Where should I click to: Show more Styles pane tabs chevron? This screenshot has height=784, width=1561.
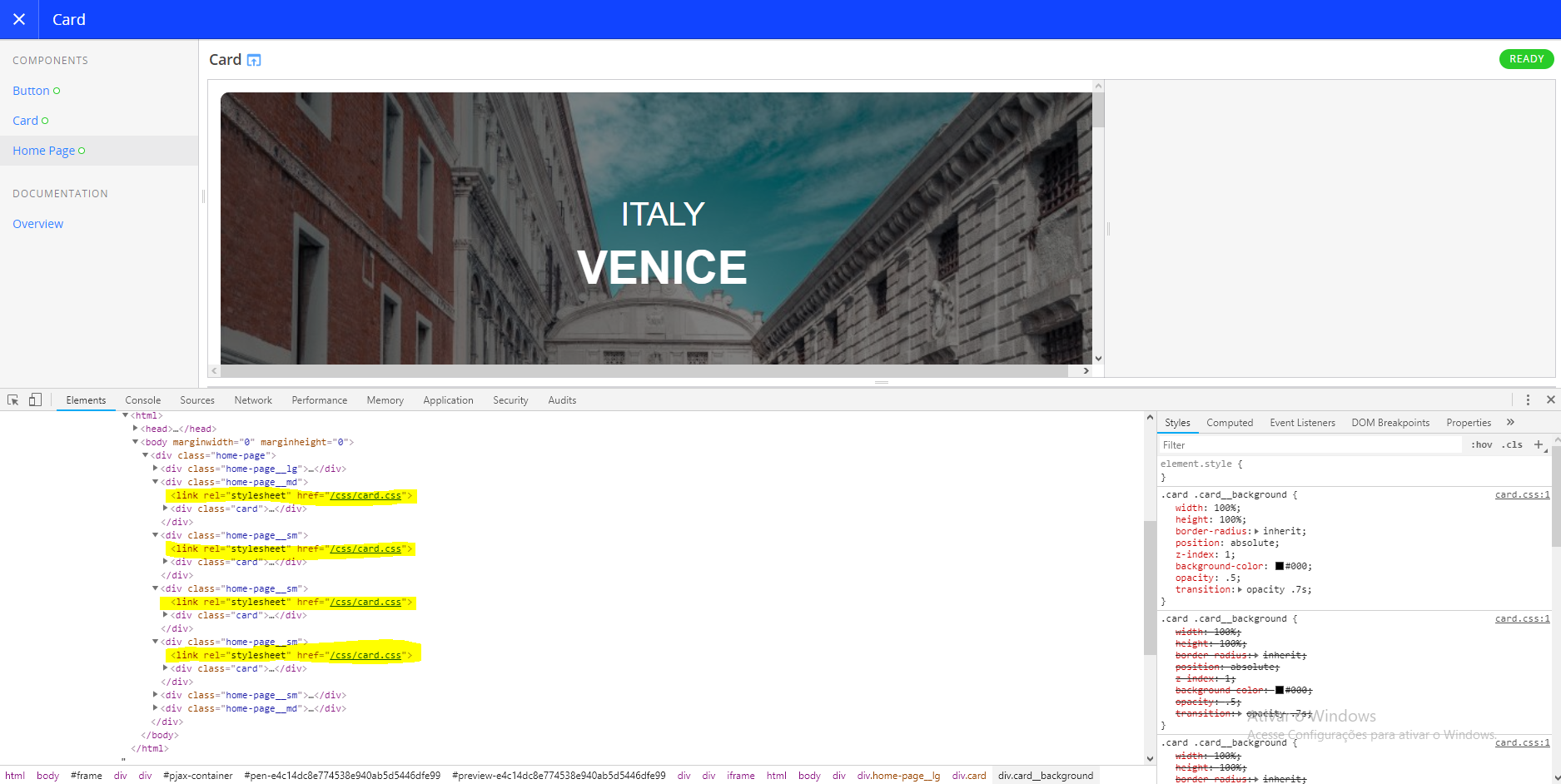pyautogui.click(x=1510, y=423)
